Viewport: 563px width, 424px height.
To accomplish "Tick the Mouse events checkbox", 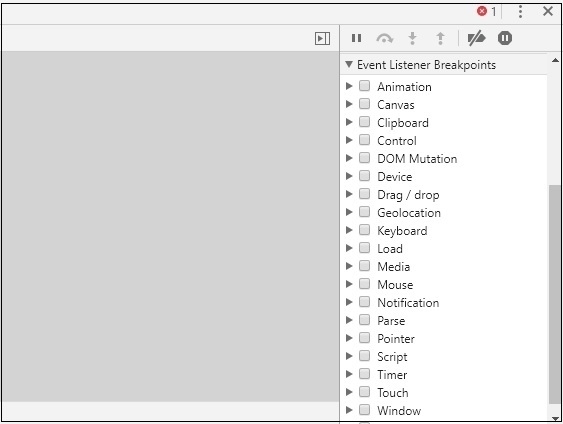I will coord(364,284).
